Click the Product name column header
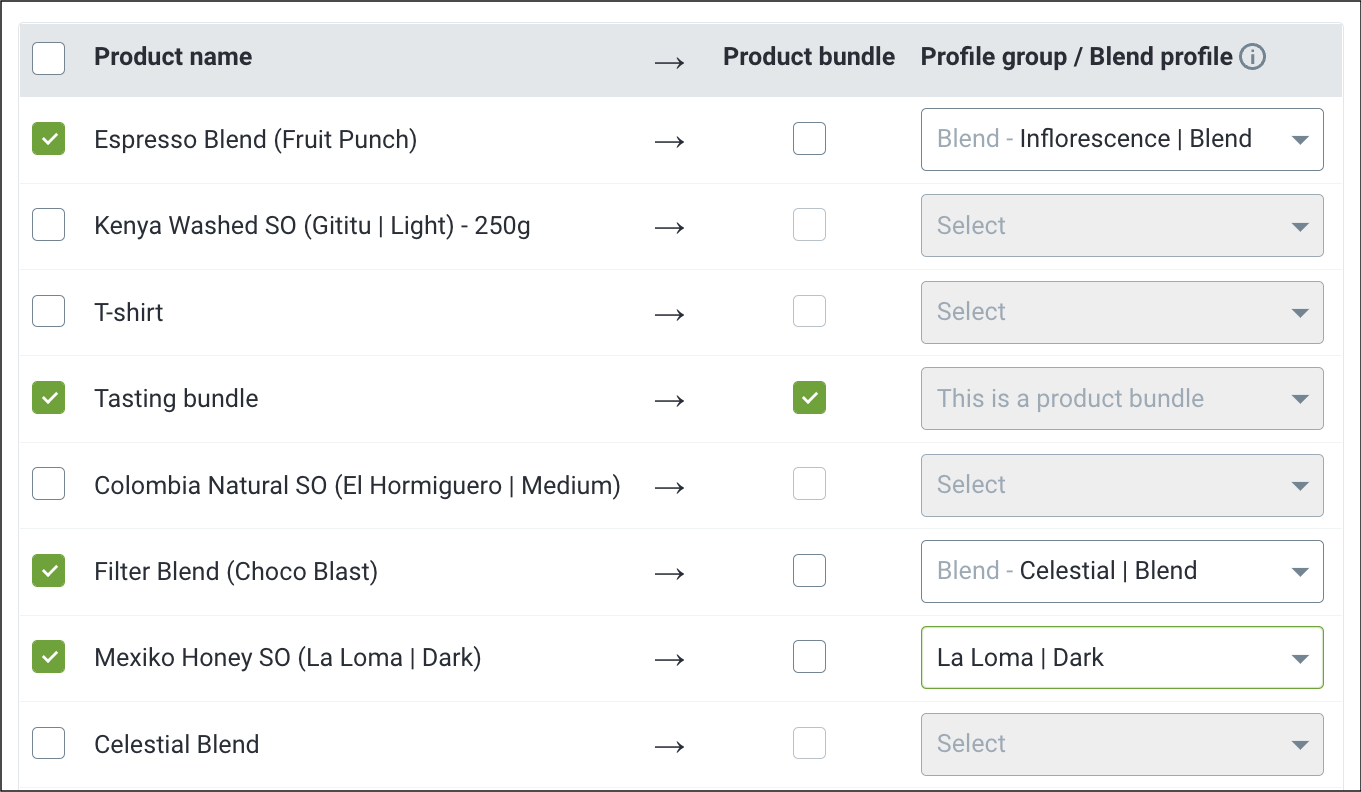Viewport: 1361px width, 792px height. pos(173,57)
